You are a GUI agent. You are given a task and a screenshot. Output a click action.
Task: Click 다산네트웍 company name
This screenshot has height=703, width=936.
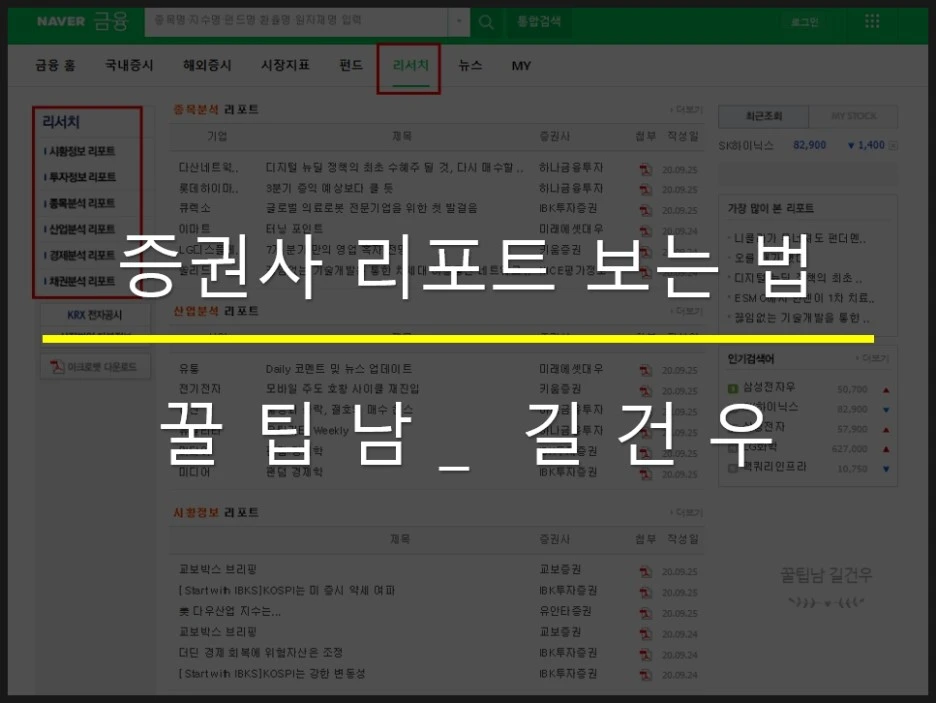(x=208, y=168)
